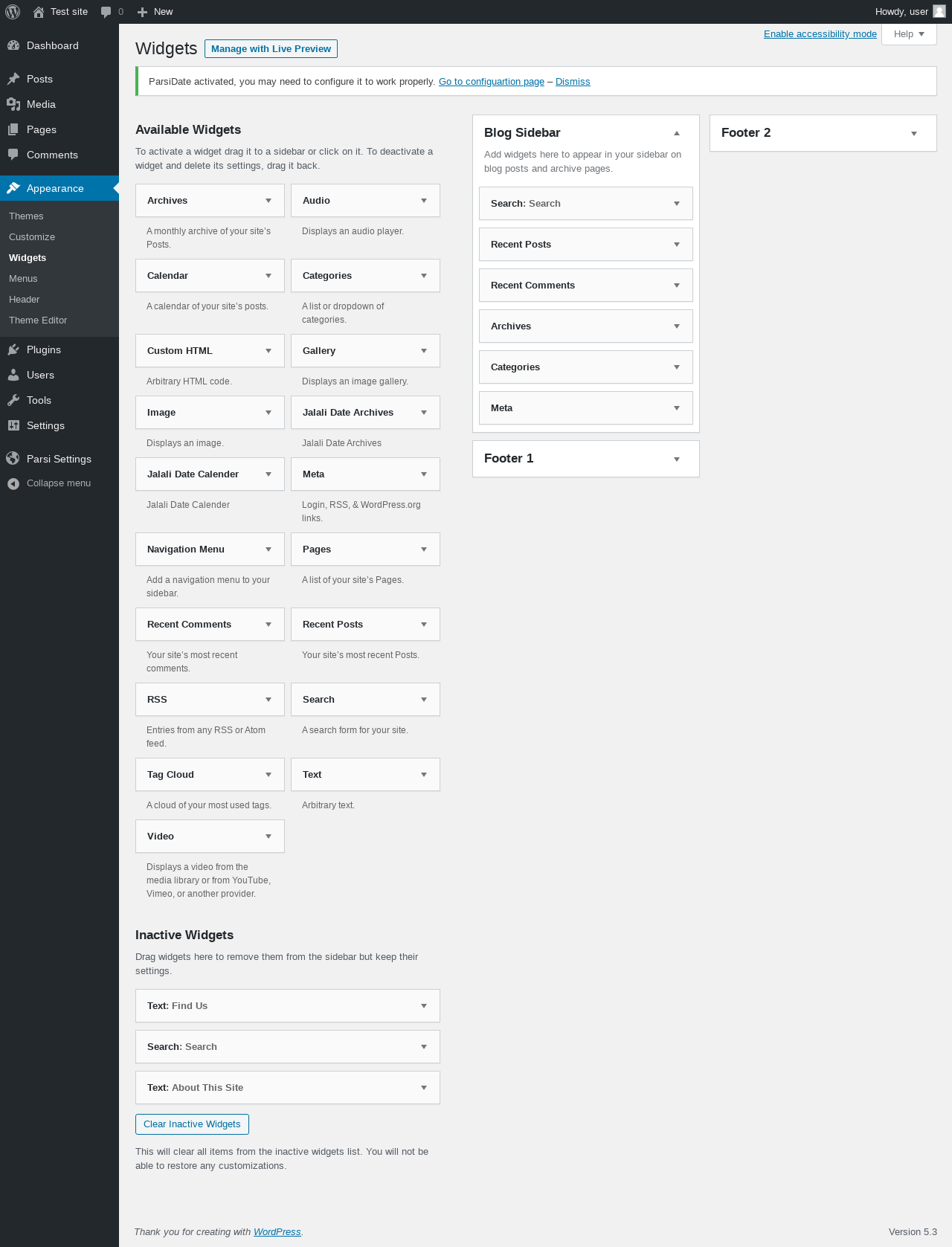Expand inactive Text: About This Site widget
952x1247 pixels.
coord(424,1088)
